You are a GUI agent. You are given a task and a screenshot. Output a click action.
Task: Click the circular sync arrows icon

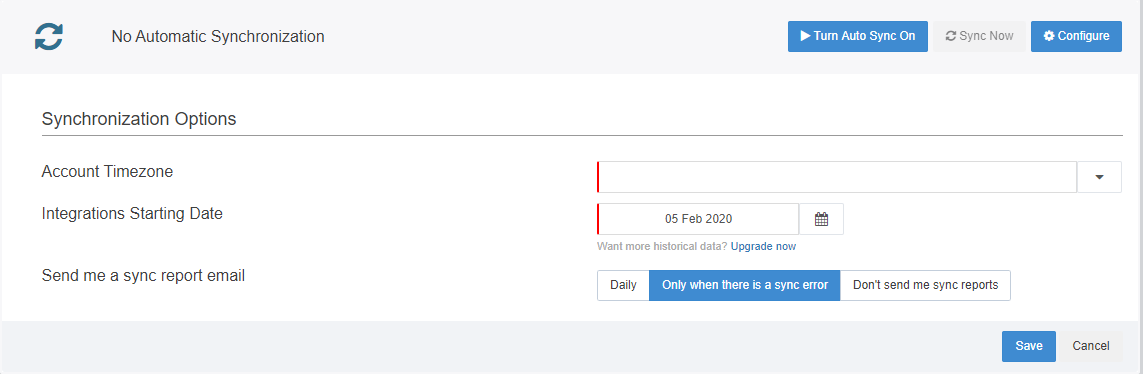[49, 36]
